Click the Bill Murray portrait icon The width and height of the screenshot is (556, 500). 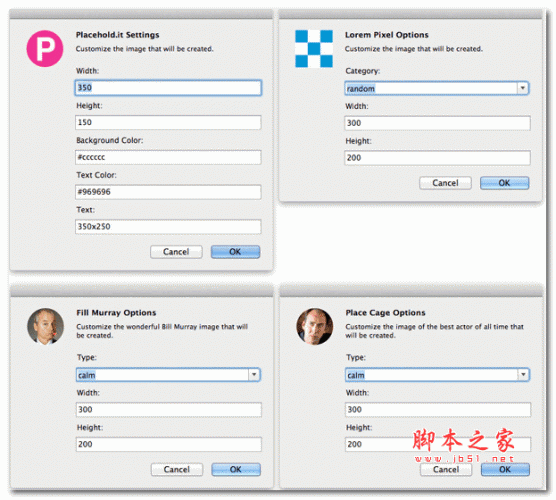(45, 326)
